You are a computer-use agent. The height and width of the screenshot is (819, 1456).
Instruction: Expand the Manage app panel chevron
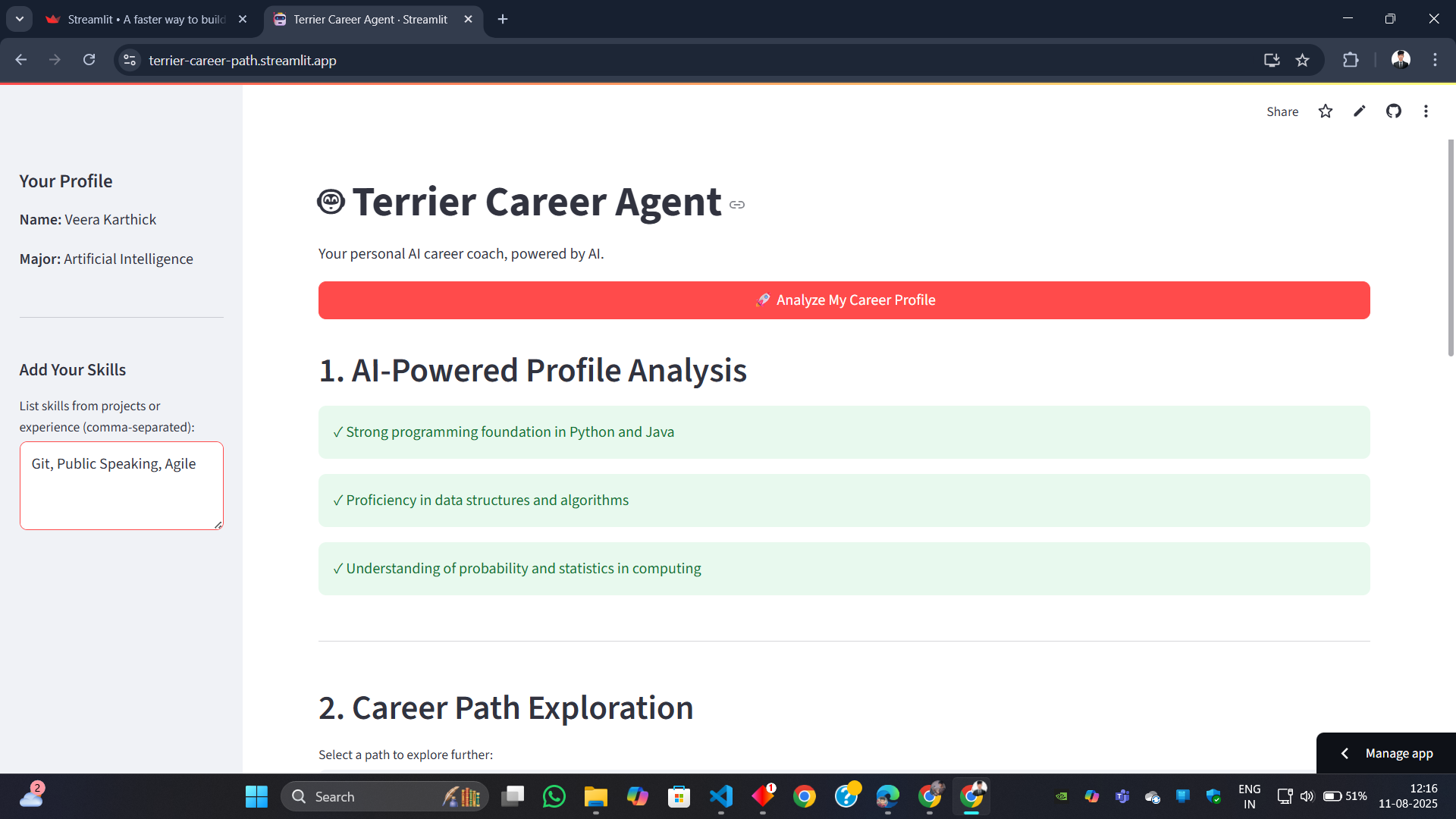pos(1345,753)
